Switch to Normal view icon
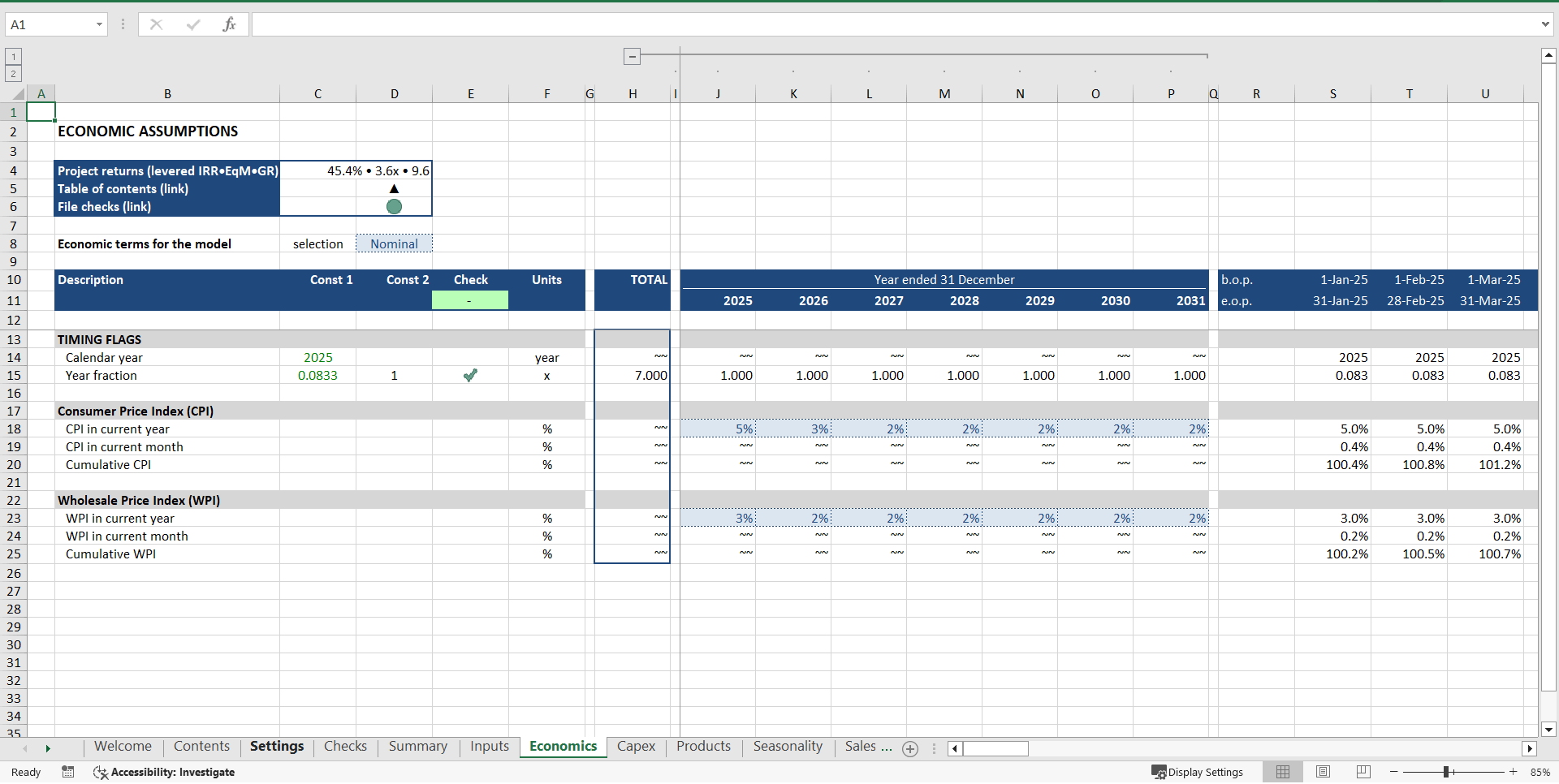The image size is (1559, 784). coord(1283,772)
